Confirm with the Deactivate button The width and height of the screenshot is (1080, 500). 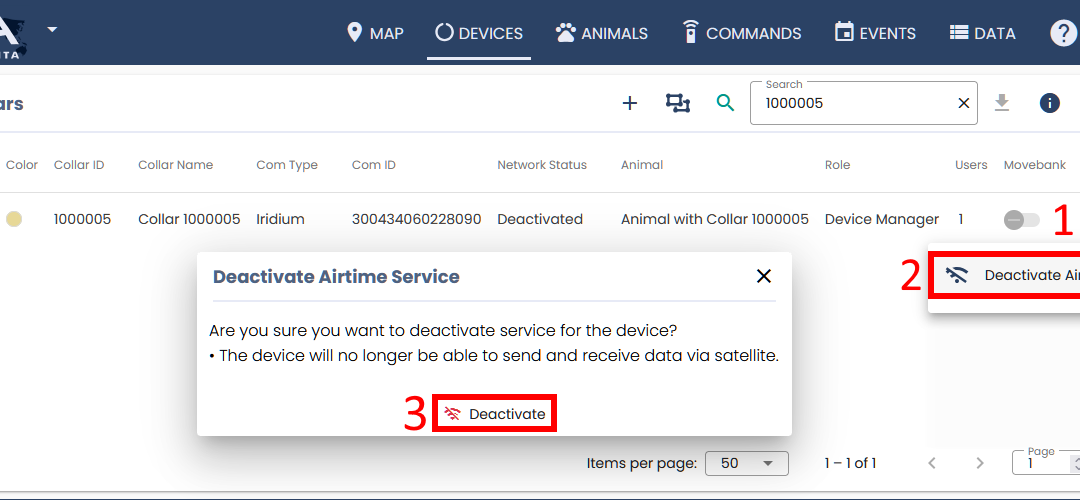(x=495, y=414)
